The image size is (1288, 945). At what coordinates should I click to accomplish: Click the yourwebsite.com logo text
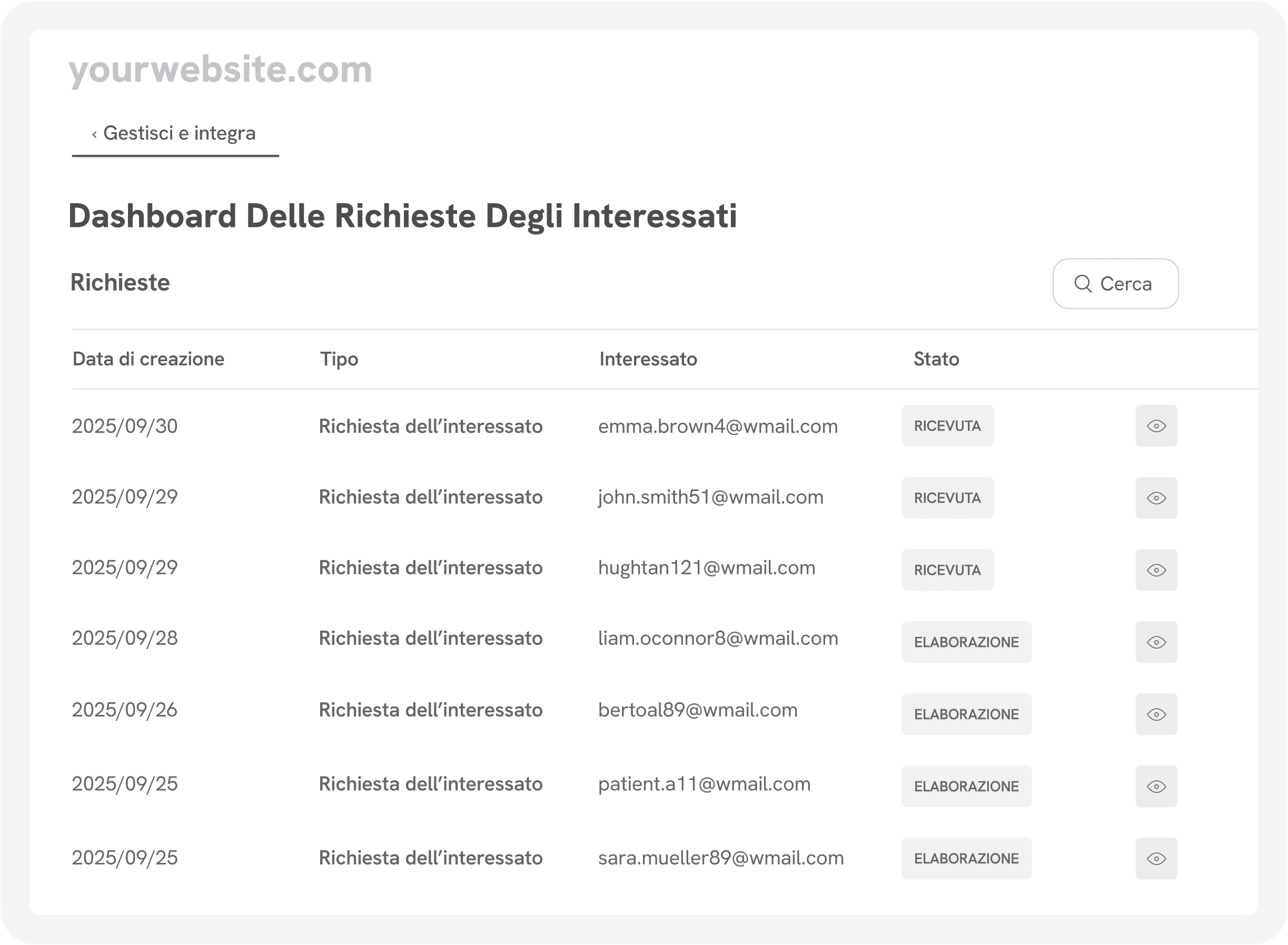tap(220, 70)
